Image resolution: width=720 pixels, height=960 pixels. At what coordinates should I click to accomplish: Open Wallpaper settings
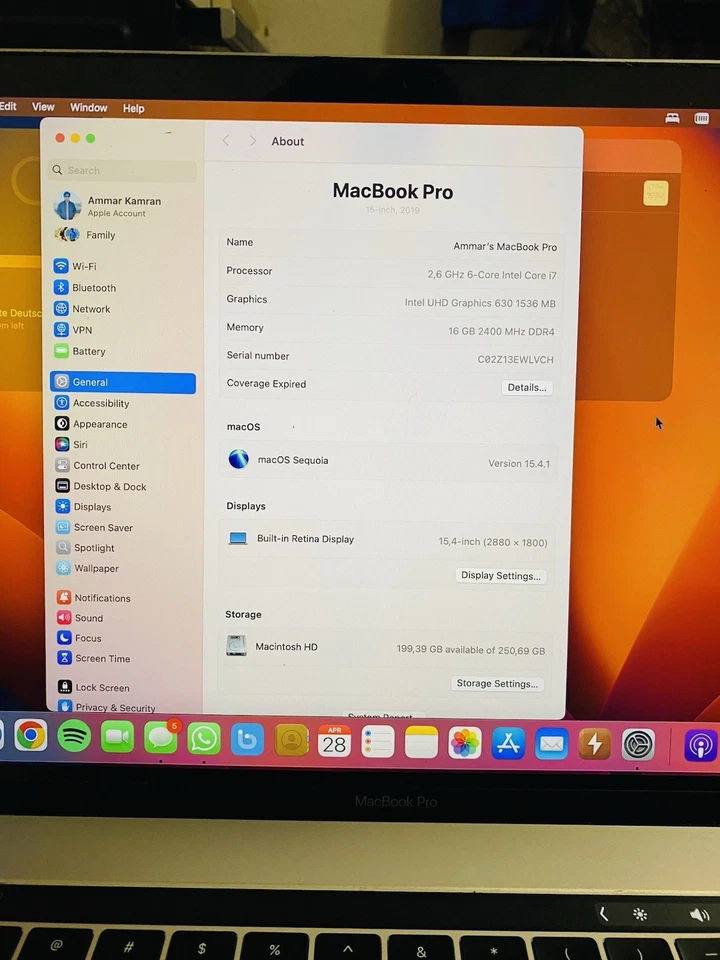pyautogui.click(x=88, y=568)
